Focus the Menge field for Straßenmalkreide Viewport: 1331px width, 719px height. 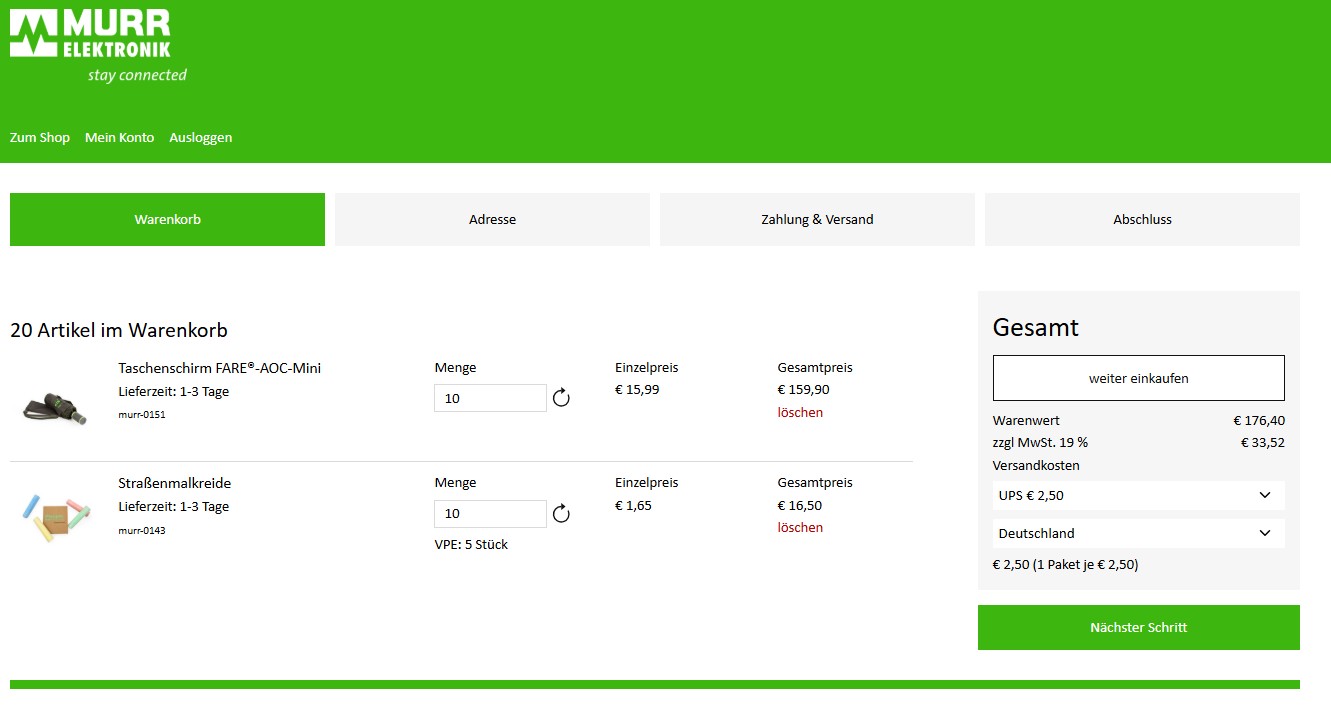click(x=490, y=513)
